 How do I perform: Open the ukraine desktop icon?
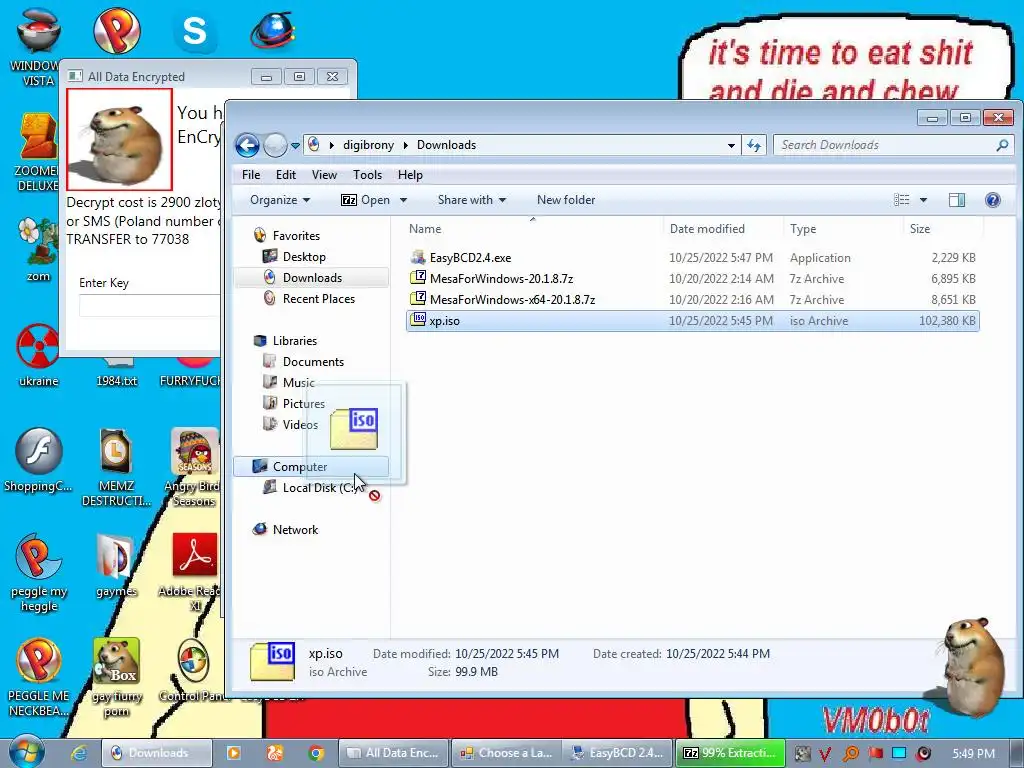click(x=38, y=355)
